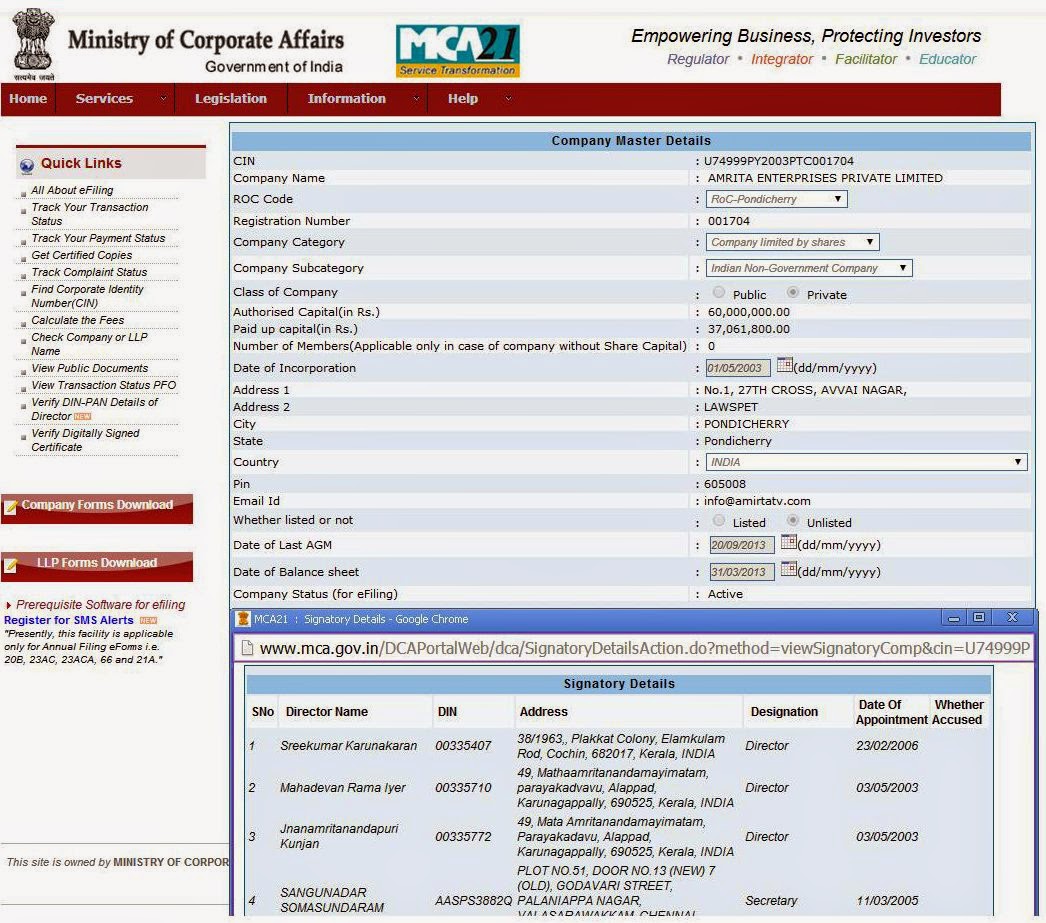This screenshot has height=923, width=1046.
Task: Select appointment date 11/03/2005
Action: (887, 900)
